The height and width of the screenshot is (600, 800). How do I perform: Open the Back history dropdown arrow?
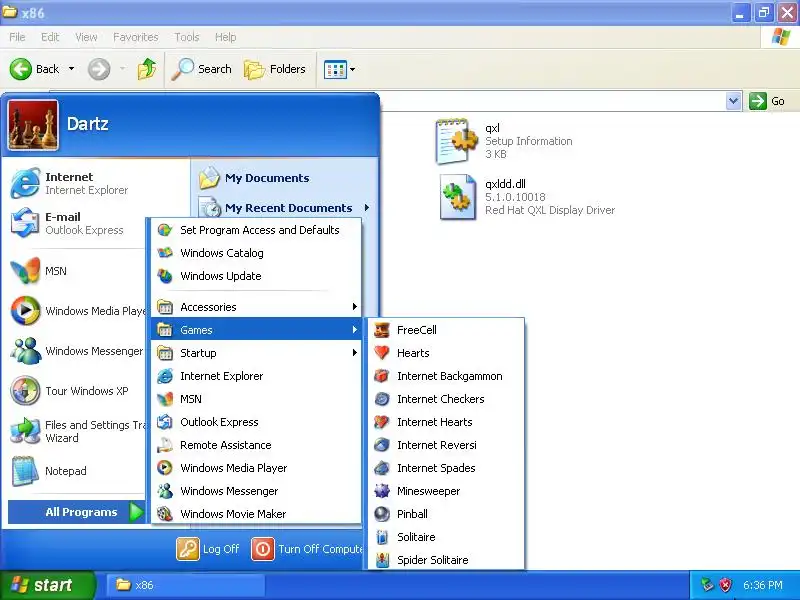pos(71,69)
